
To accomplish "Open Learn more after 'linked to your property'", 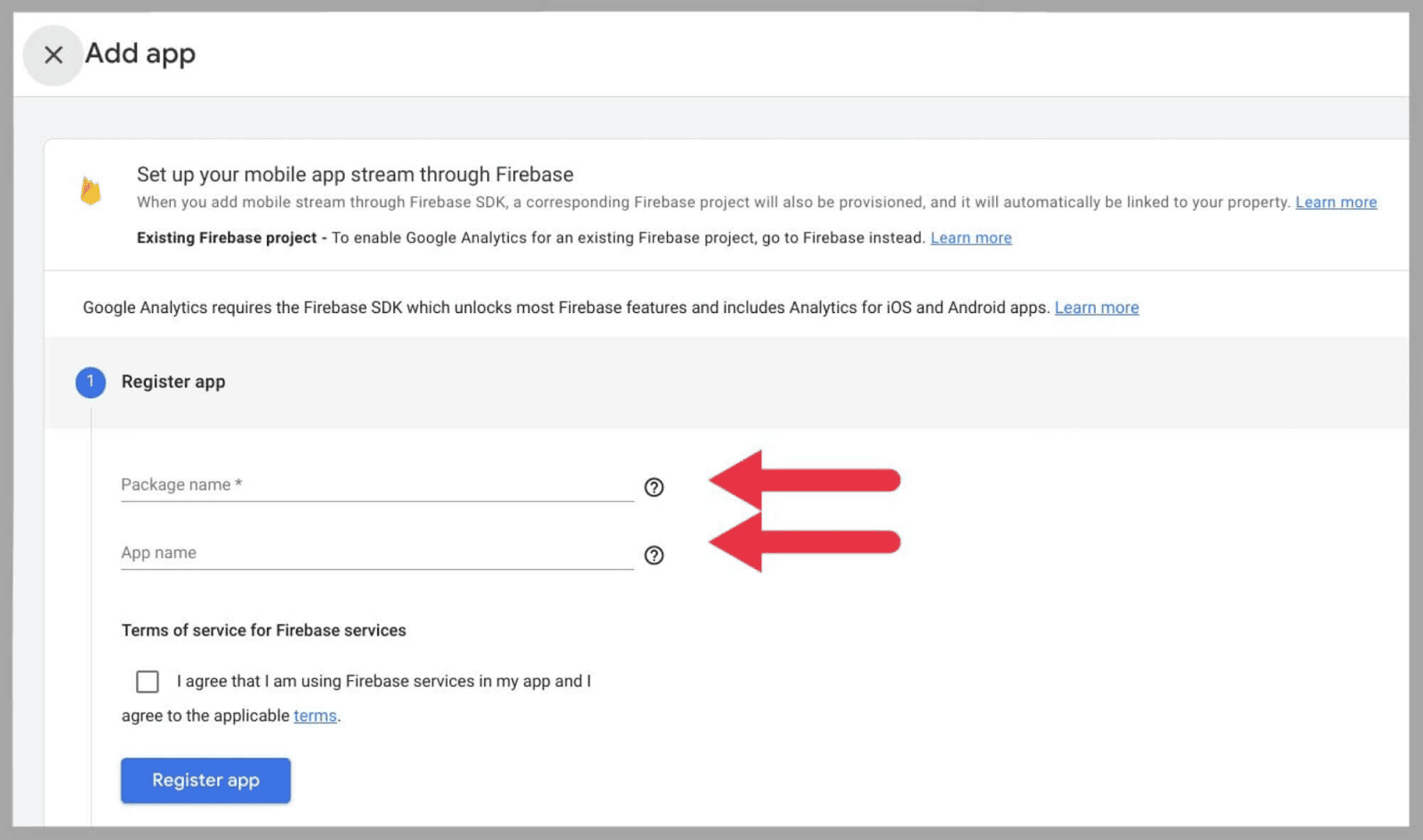I will pos(1336,203).
